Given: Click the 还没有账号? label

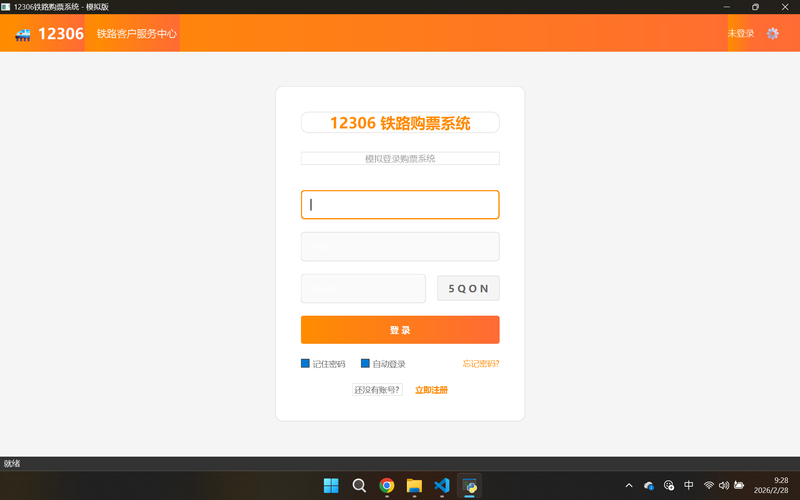Looking at the screenshot, I should click(377, 390).
